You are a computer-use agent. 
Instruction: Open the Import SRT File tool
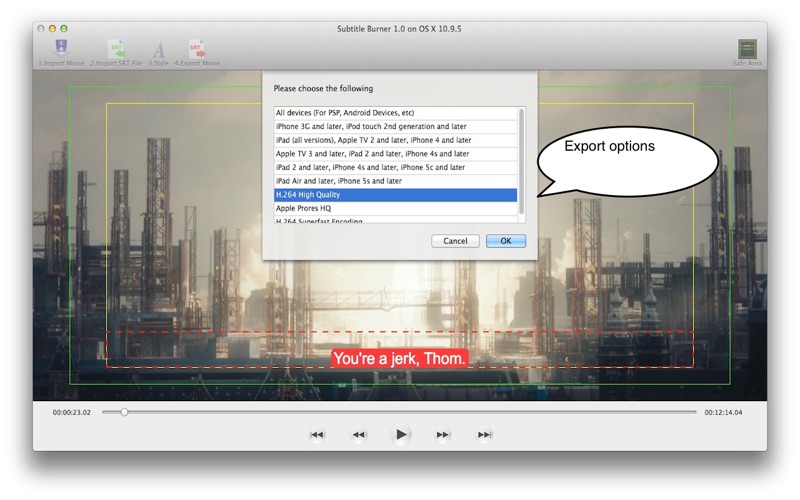tap(116, 53)
